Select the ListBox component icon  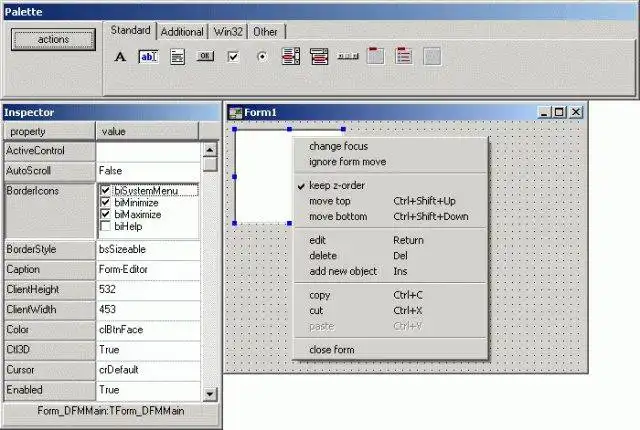(x=291, y=56)
